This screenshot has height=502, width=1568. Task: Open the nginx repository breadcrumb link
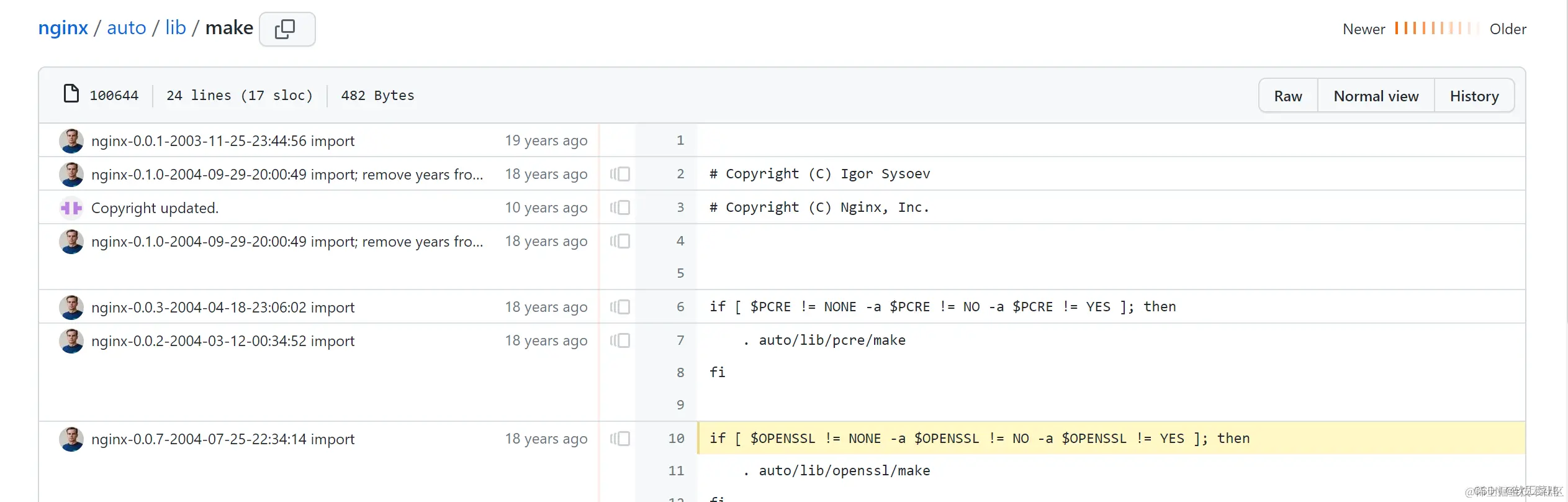tap(63, 28)
